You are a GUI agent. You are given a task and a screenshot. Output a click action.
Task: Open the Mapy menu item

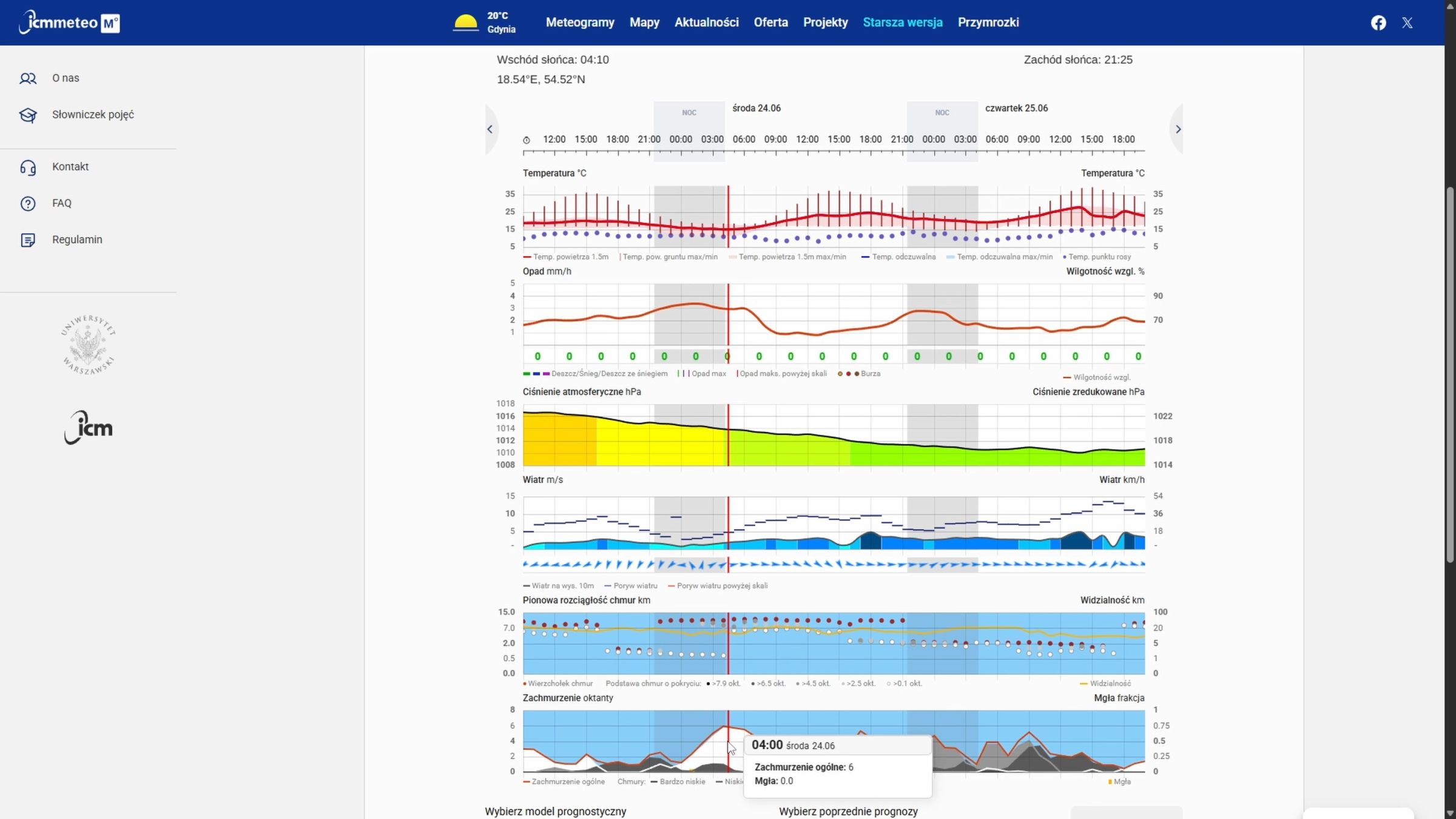[x=644, y=22]
